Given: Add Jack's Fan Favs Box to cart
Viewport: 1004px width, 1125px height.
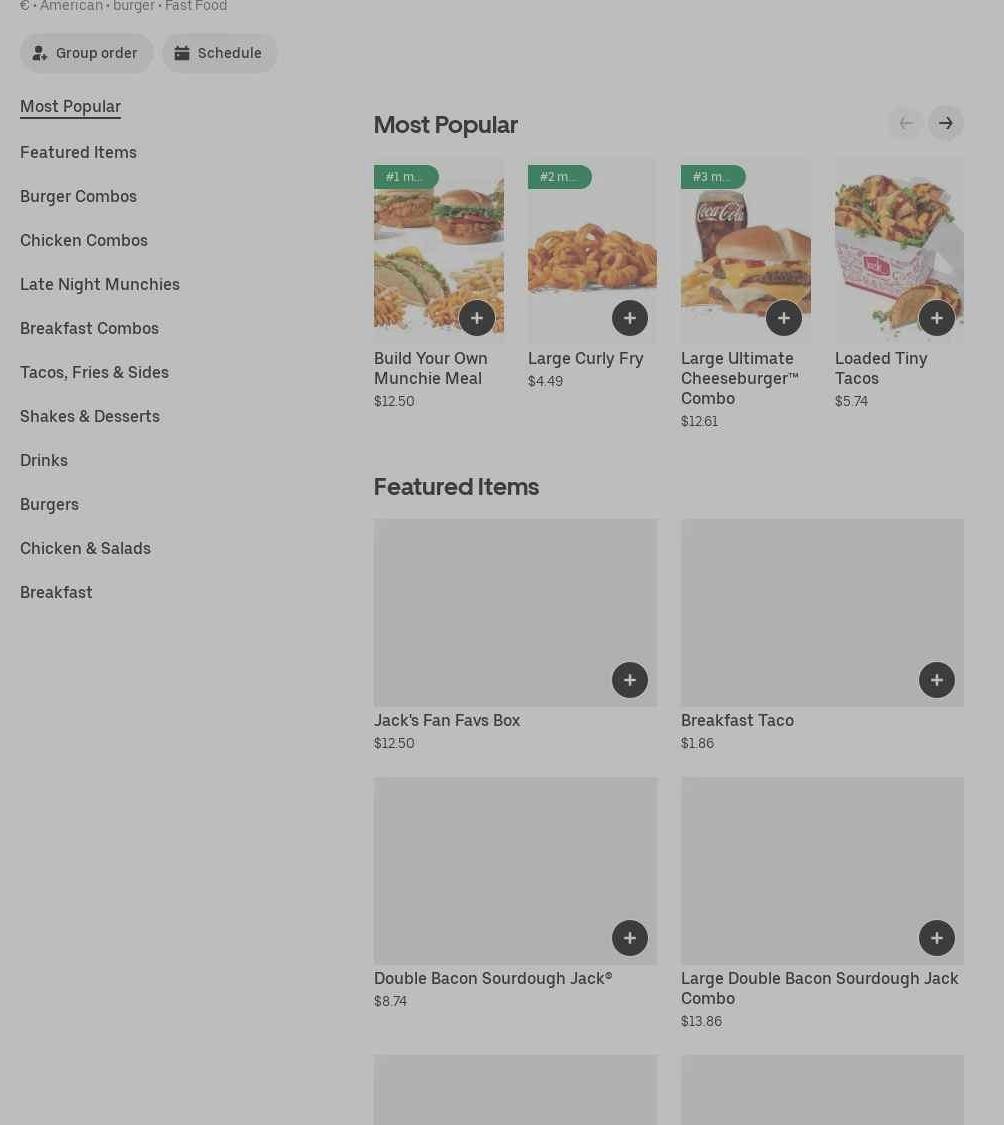Looking at the screenshot, I should [629, 680].
